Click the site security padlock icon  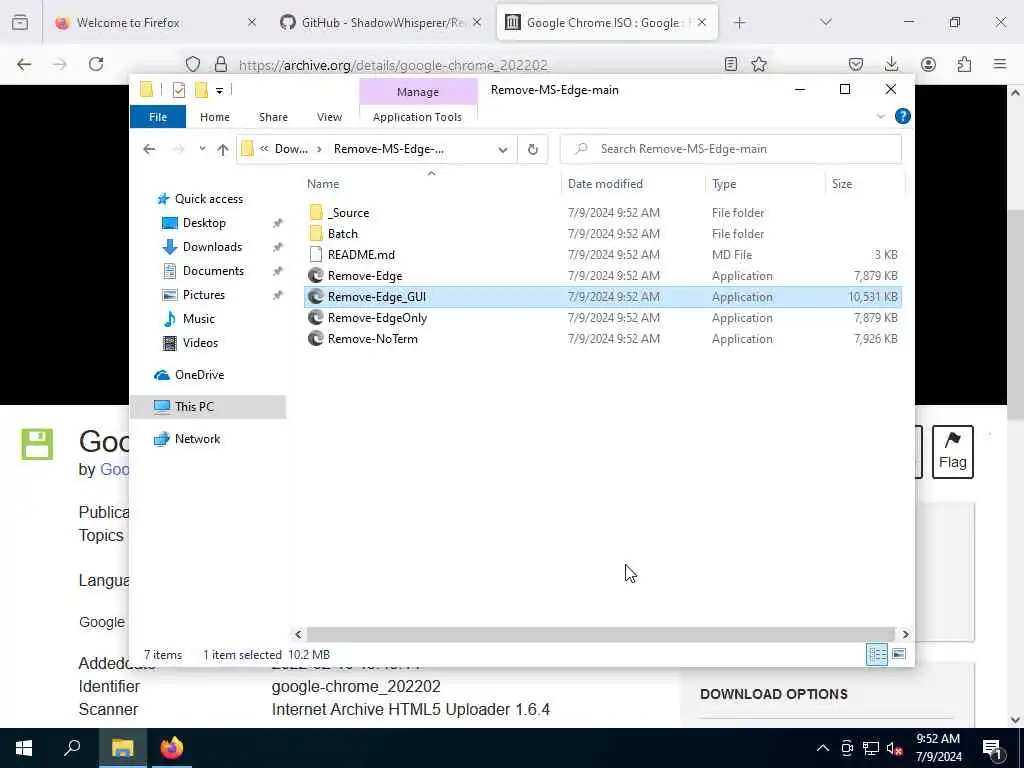[221, 64]
